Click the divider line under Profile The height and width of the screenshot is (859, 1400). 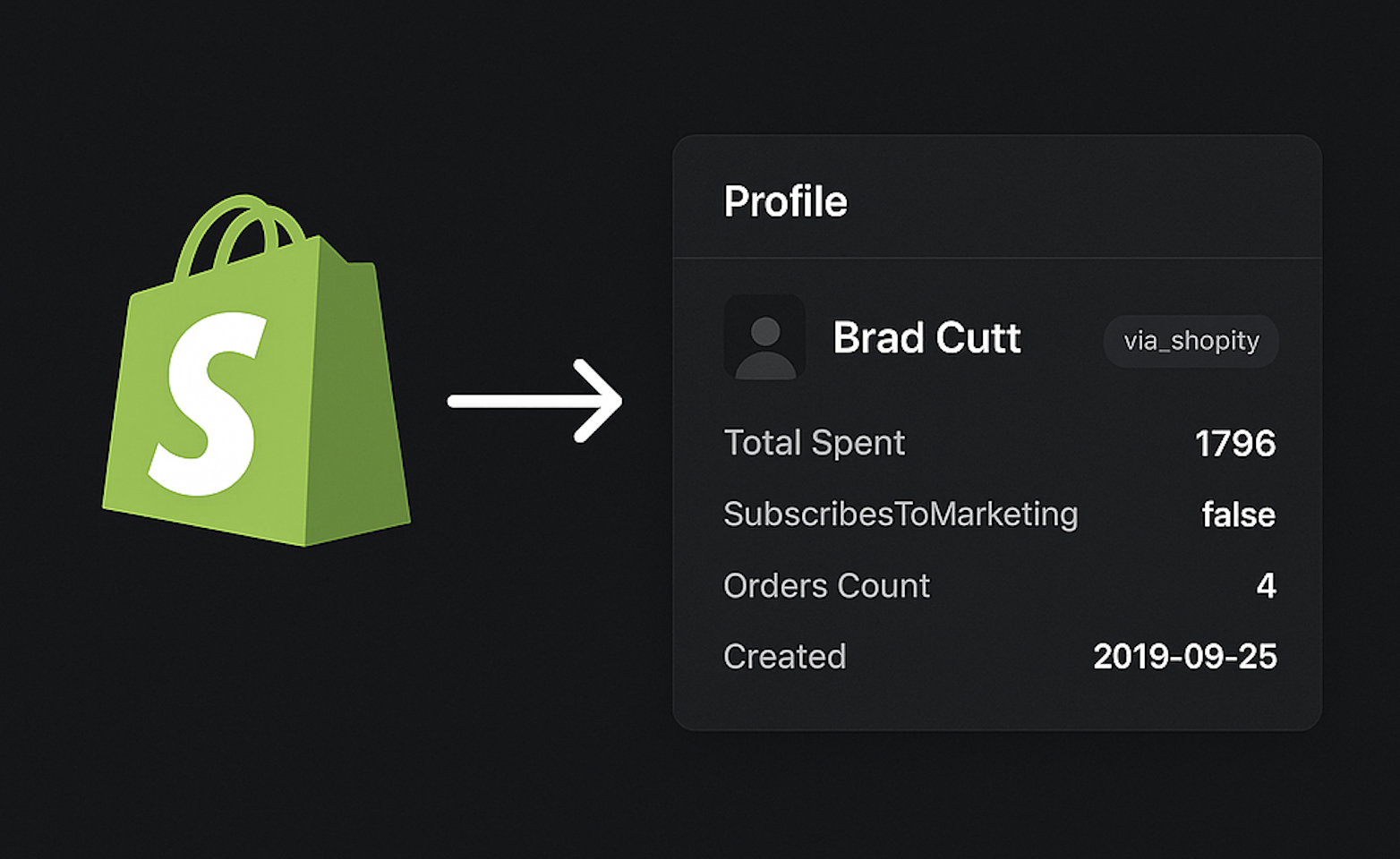coord(997,259)
